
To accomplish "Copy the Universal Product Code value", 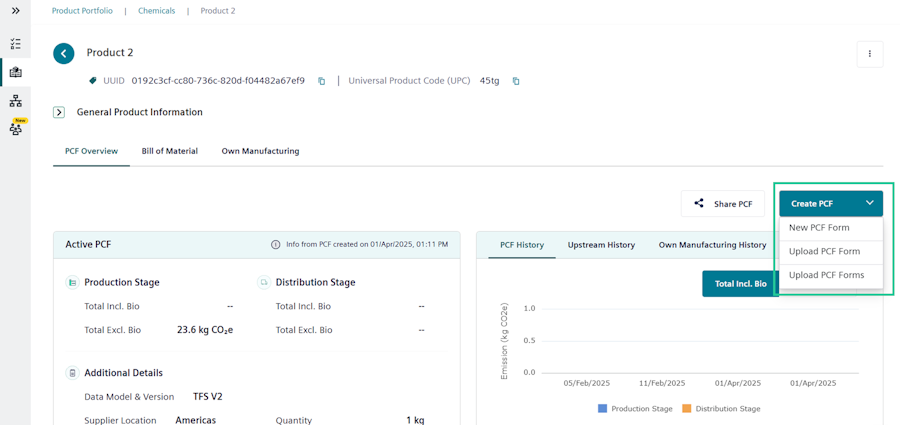I will (516, 81).
